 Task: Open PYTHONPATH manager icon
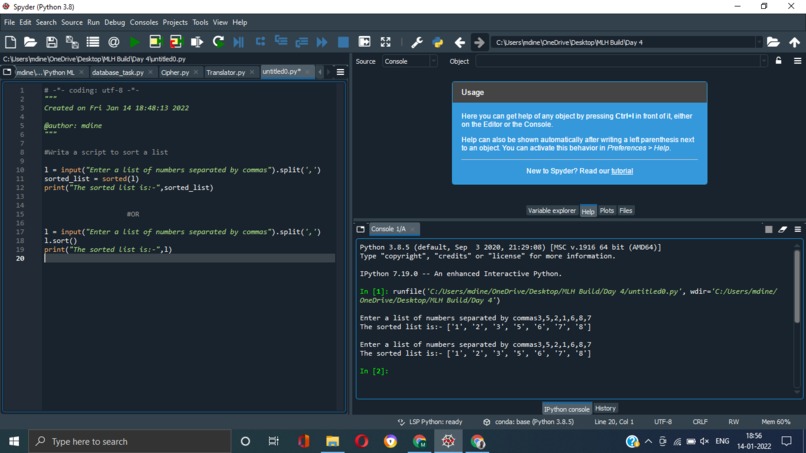438,42
